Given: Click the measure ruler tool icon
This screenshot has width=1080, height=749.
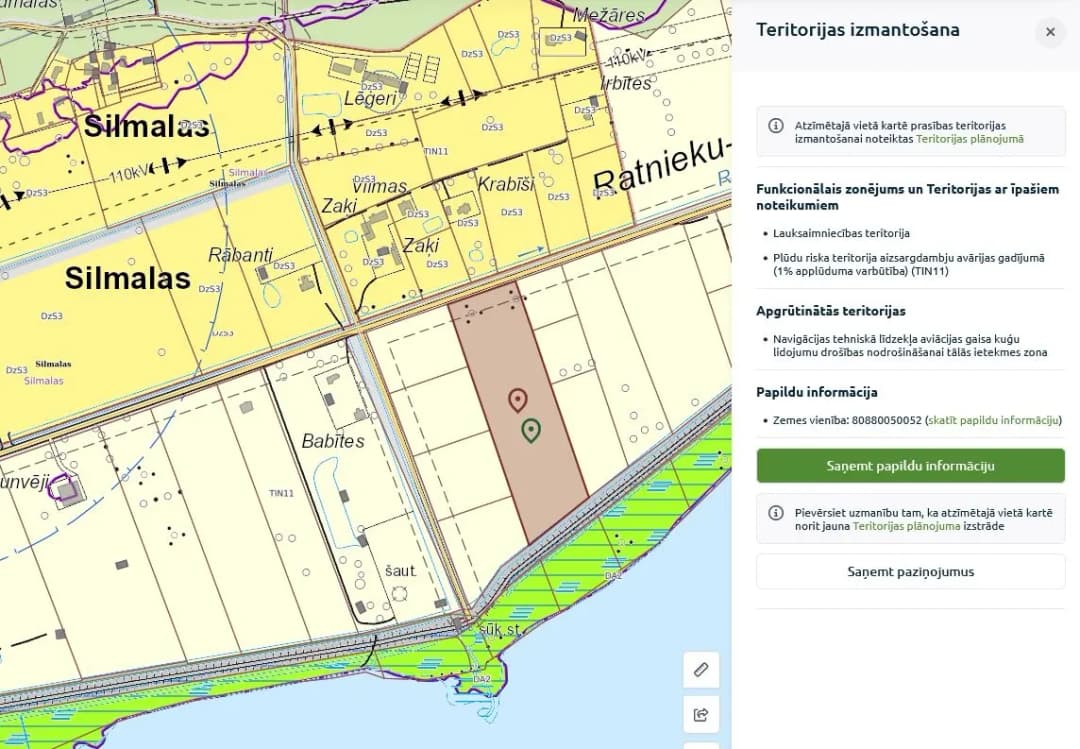Looking at the screenshot, I should point(700,669).
